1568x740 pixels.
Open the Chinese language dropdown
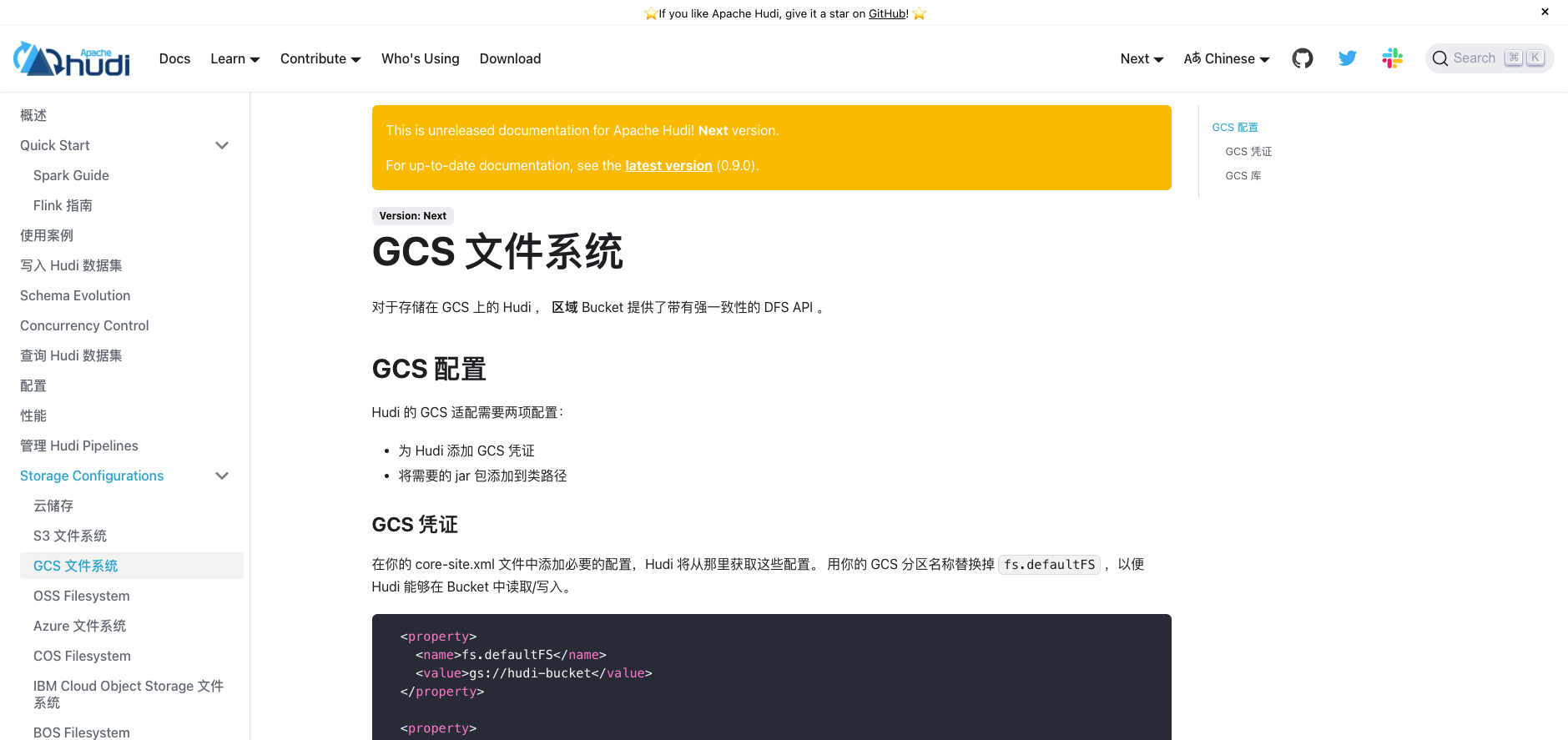[x=1227, y=58]
